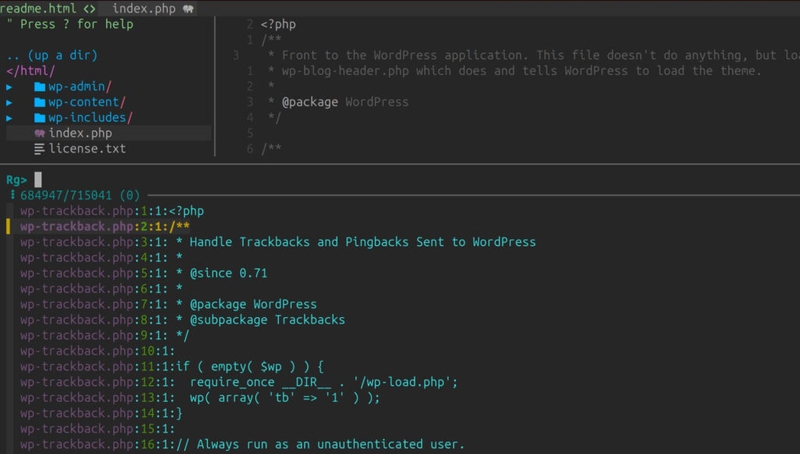Expand the wp-admin folder arrow
800x454 pixels.
tap(9, 87)
